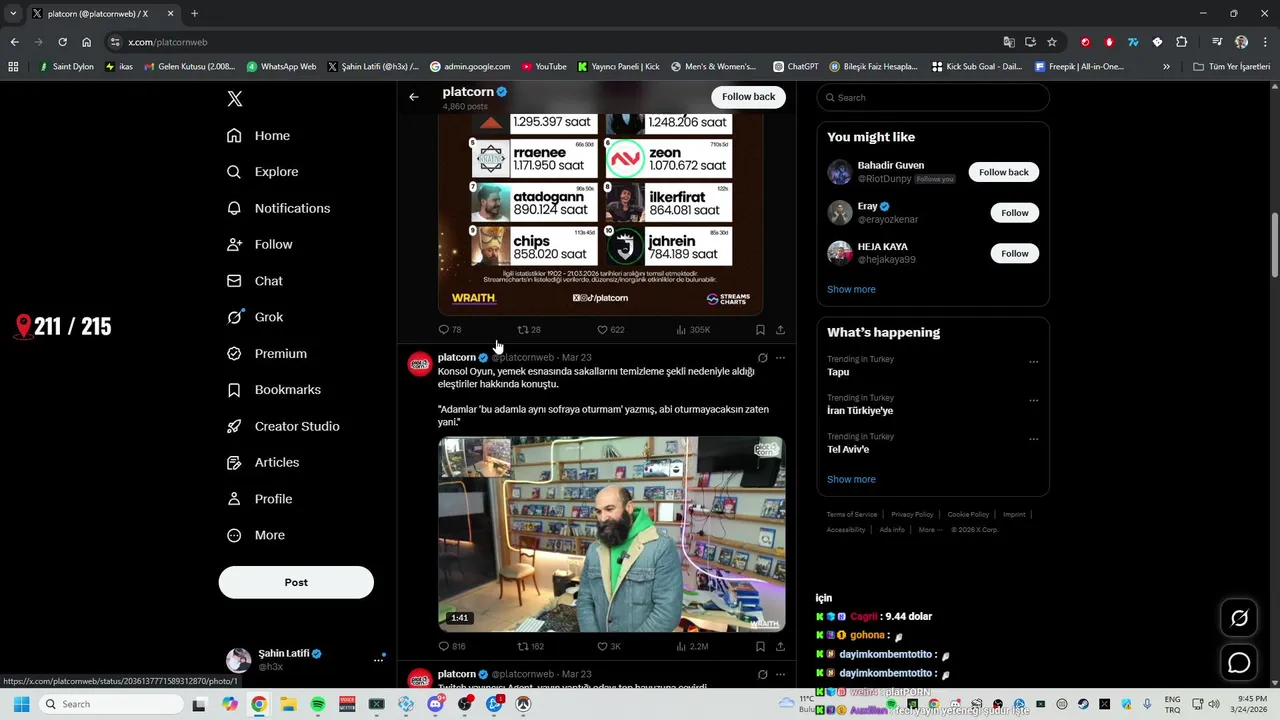Image resolution: width=1280 pixels, height=720 pixels.
Task: Open Articles in the sidebar
Action: click(x=263, y=463)
